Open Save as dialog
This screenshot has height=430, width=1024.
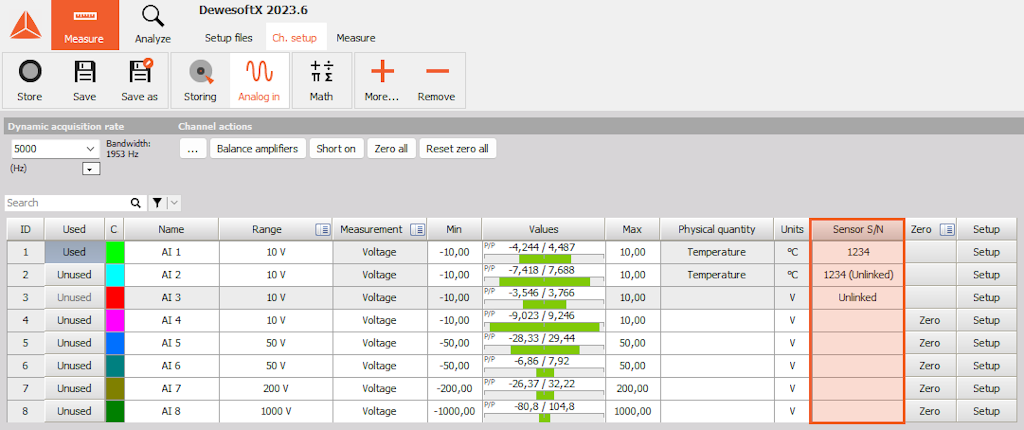[140, 80]
